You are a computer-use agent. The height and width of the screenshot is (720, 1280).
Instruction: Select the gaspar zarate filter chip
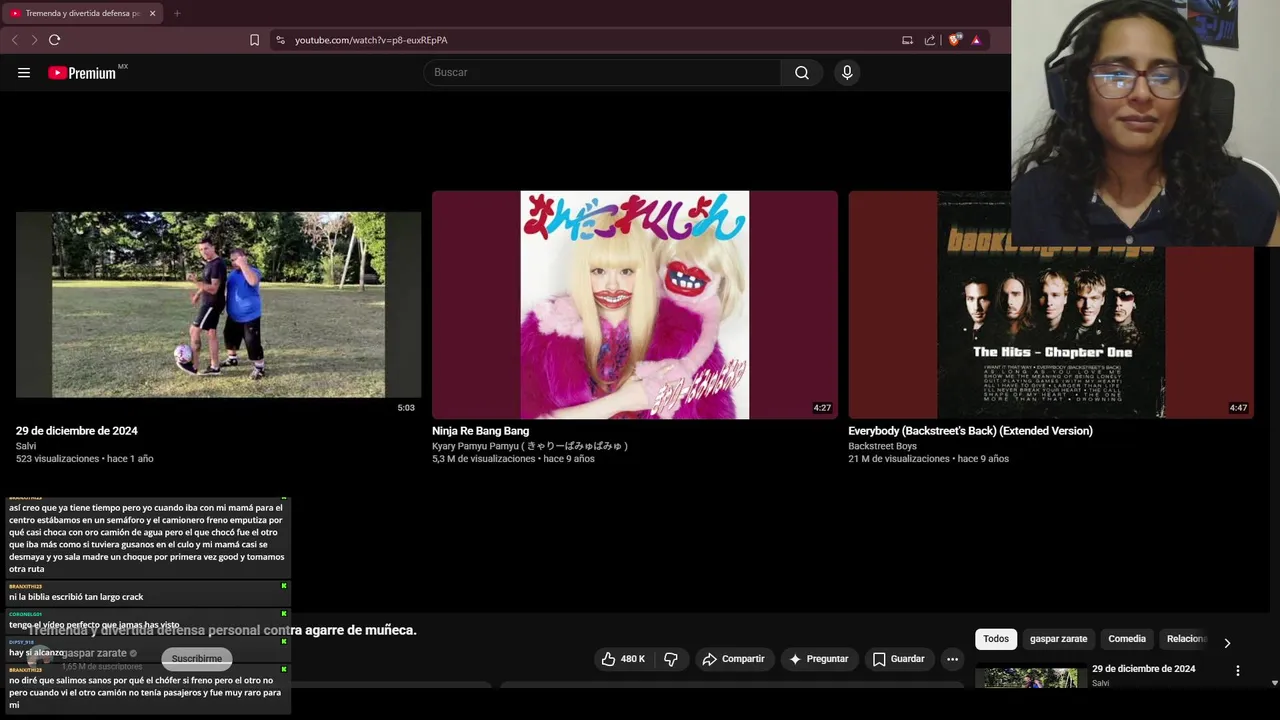click(1058, 639)
